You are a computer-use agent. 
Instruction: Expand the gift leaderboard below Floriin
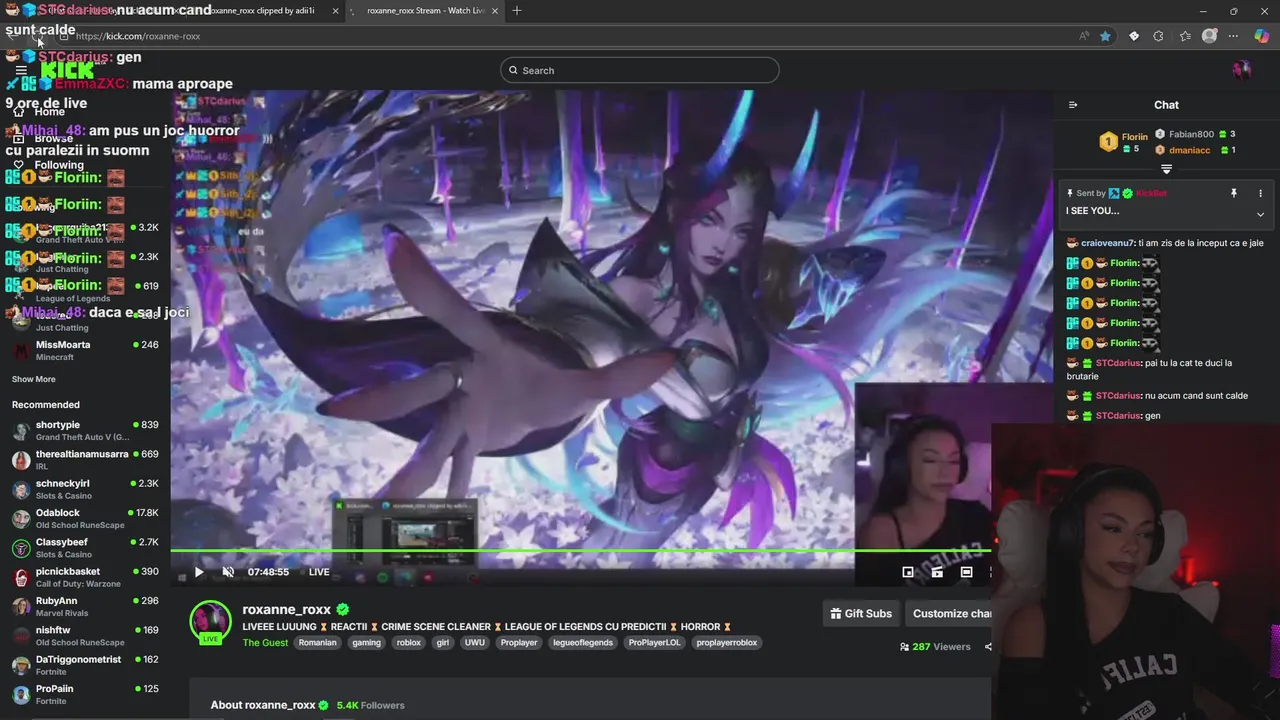pyautogui.click(x=1166, y=169)
